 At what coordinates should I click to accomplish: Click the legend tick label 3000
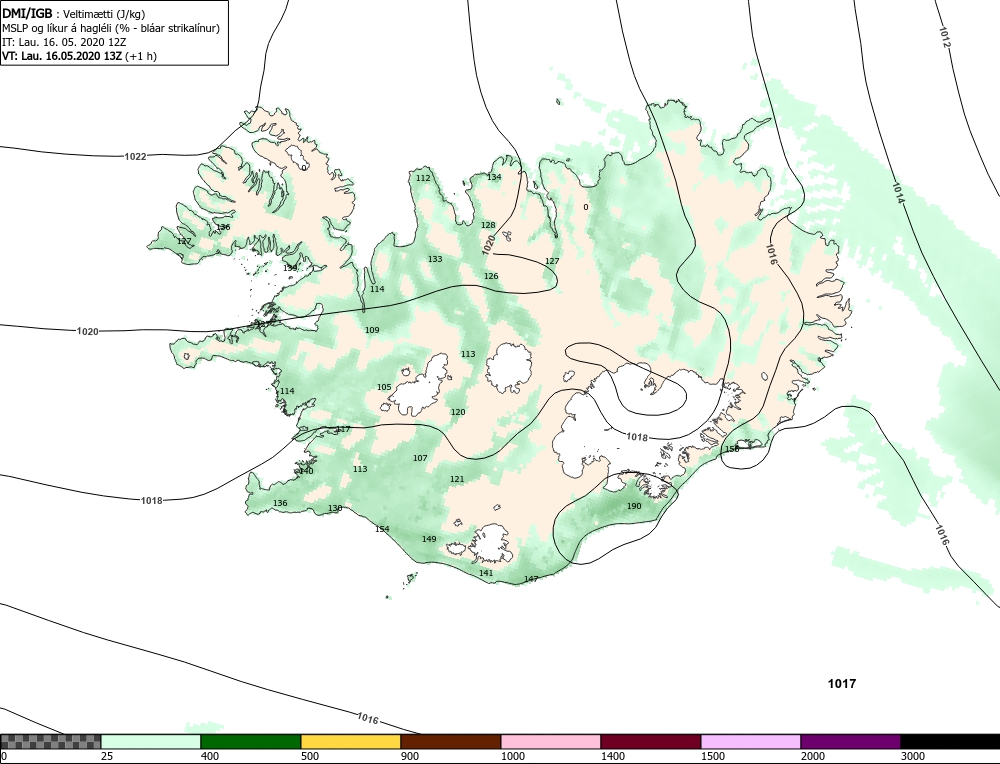tap(913, 756)
